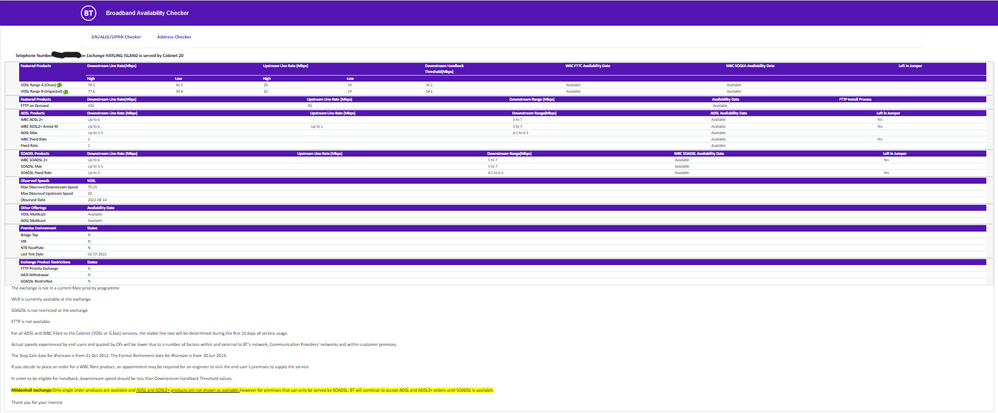Select the SOADSL Fixed Rate row label
The height and width of the screenshot is (413, 998).
tap(34, 172)
